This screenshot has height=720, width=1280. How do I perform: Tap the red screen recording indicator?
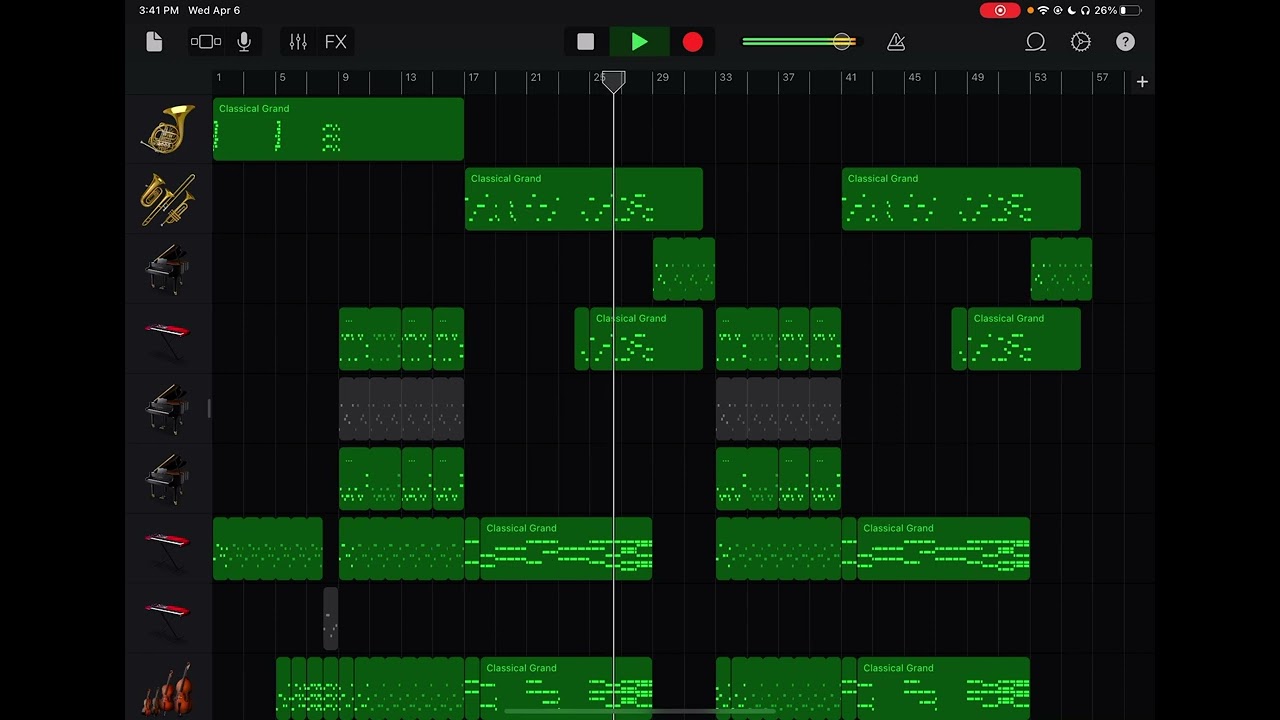pyautogui.click(x=1000, y=10)
